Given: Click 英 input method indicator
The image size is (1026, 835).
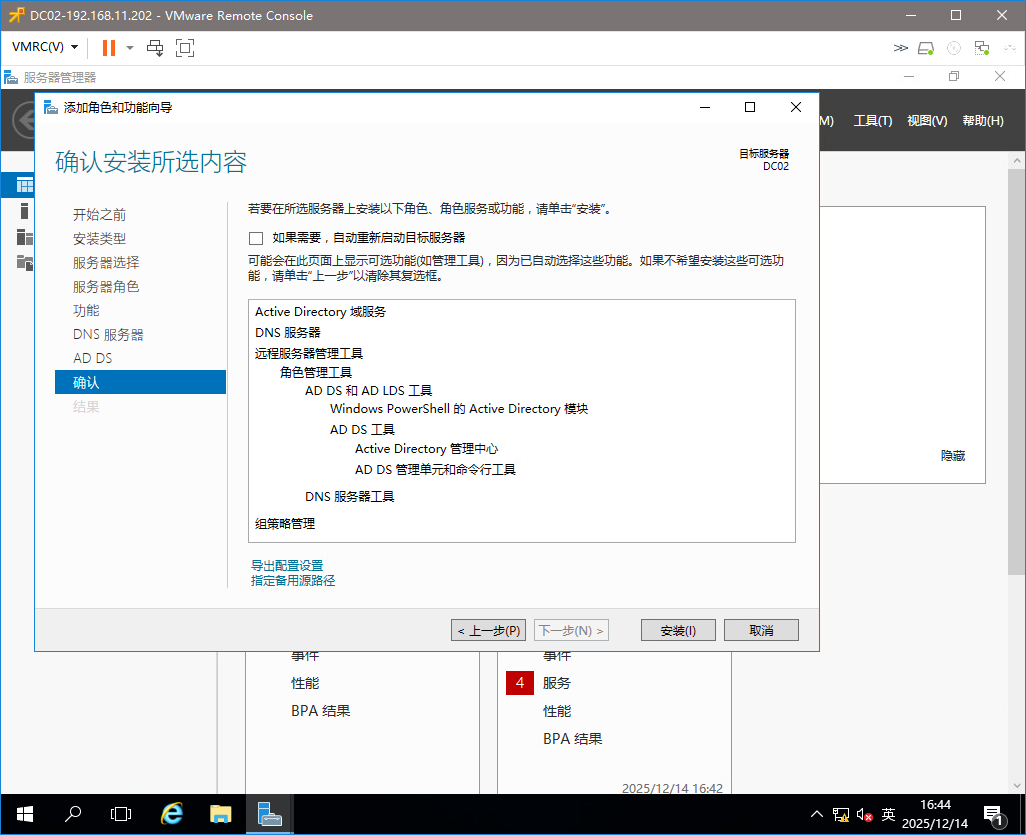Looking at the screenshot, I should click(x=888, y=814).
